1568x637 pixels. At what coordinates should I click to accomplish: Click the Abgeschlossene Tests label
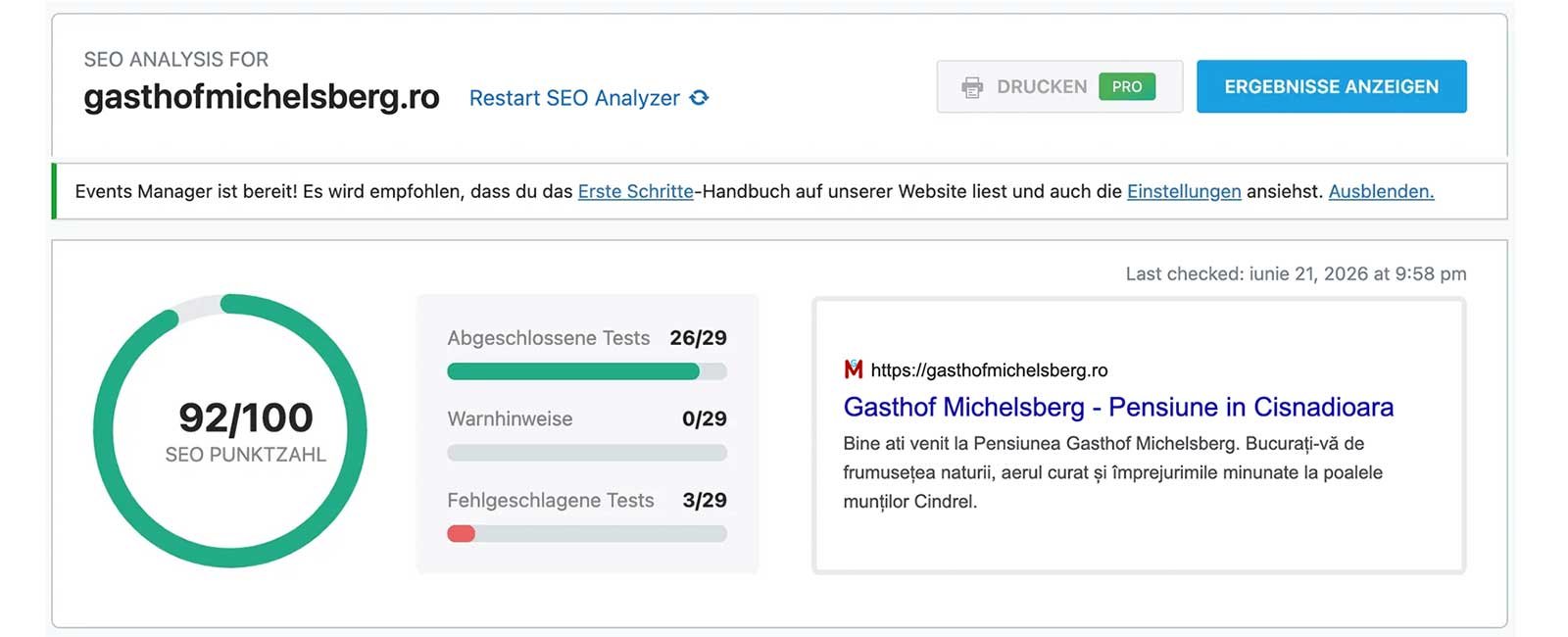point(549,338)
